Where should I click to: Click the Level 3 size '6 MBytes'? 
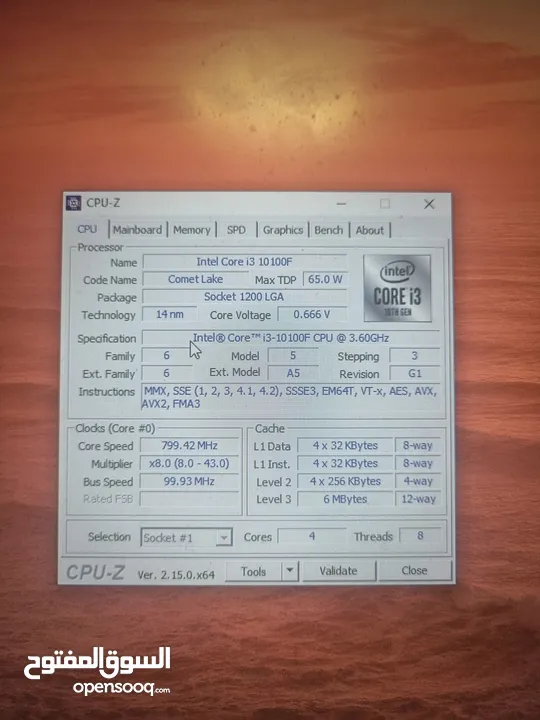(345, 499)
